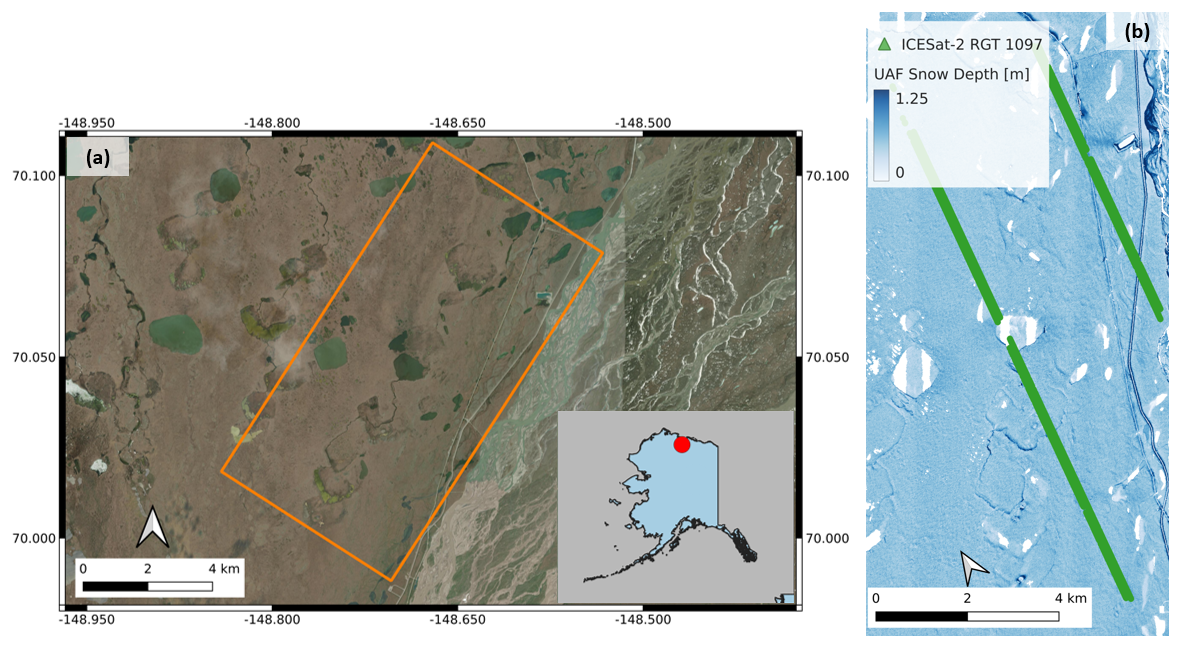This screenshot has width=1181, height=648.
Task: Click the northern corner of the orange rectangle
Action: coord(432,143)
